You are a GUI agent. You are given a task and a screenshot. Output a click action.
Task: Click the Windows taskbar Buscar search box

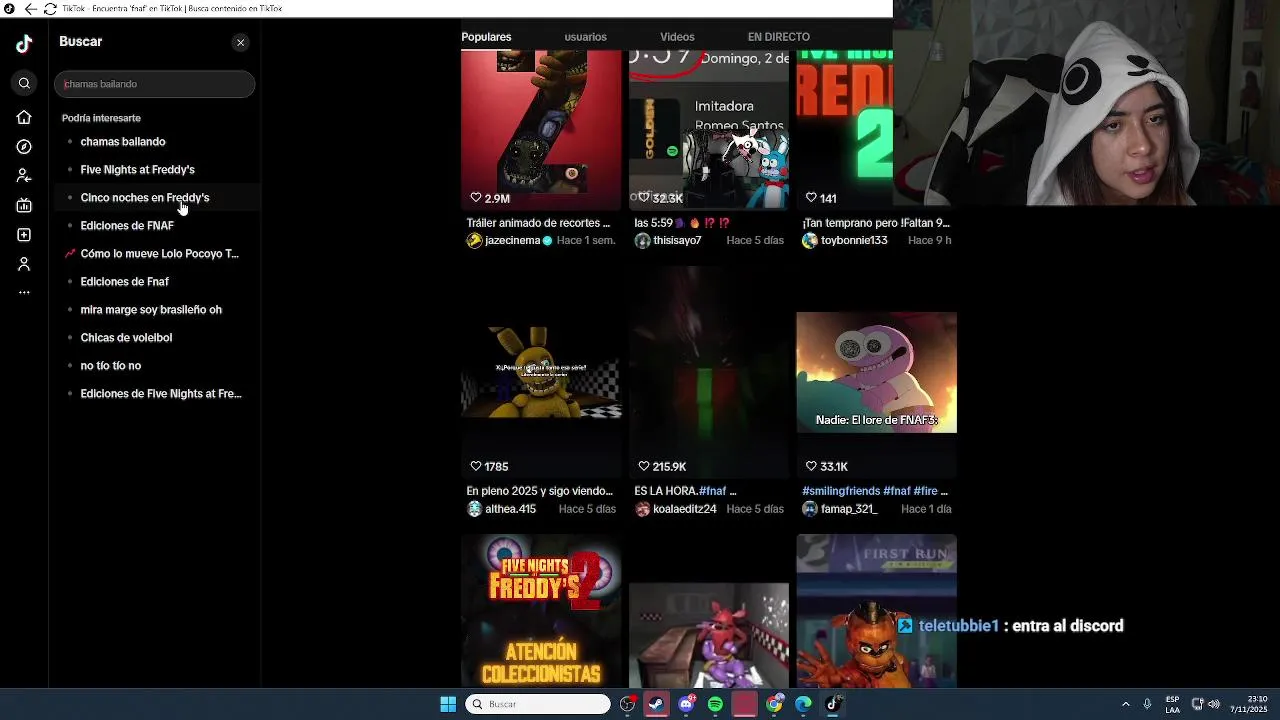point(538,704)
